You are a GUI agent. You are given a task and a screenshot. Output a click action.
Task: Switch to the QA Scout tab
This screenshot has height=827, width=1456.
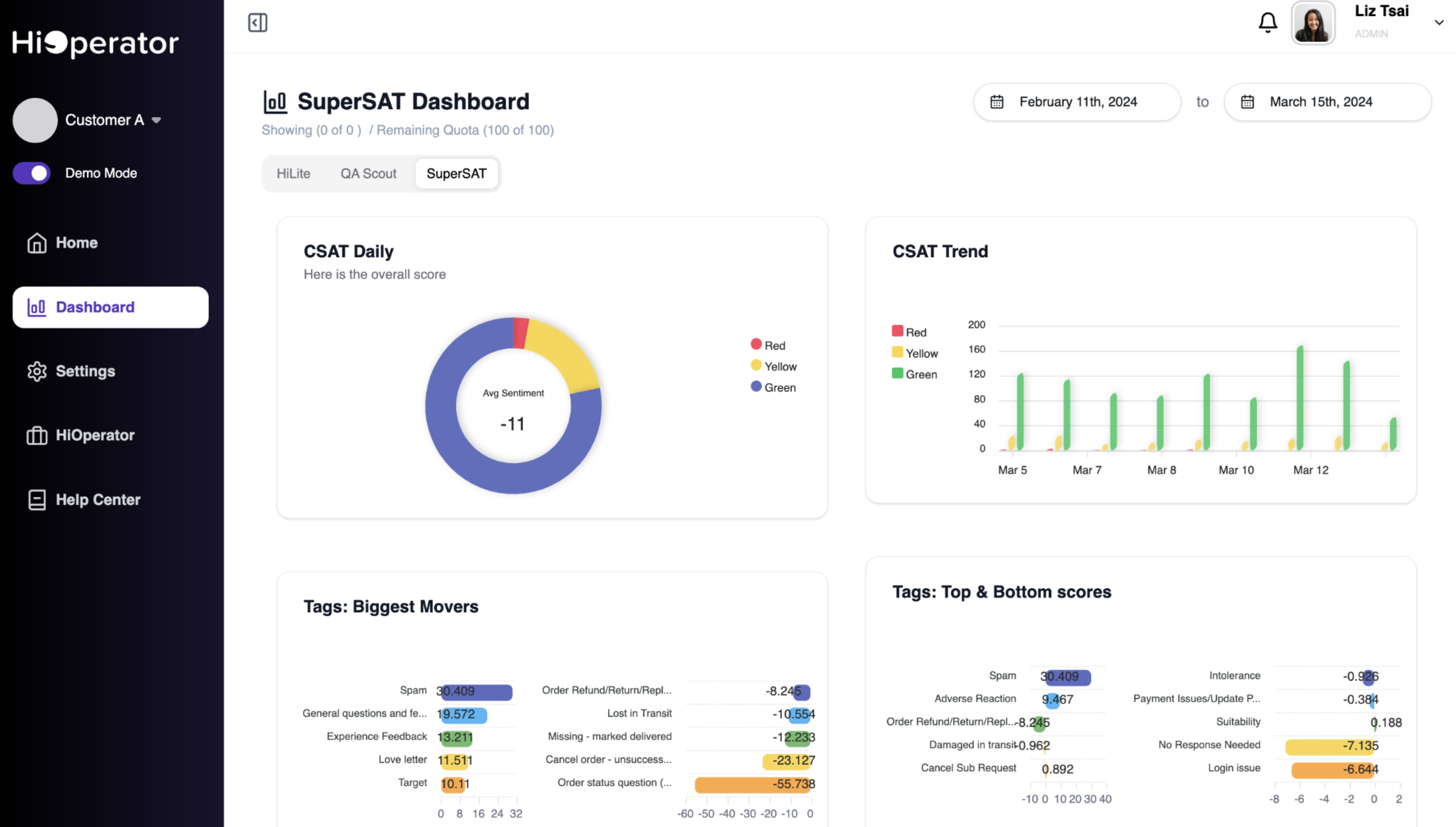click(x=369, y=174)
